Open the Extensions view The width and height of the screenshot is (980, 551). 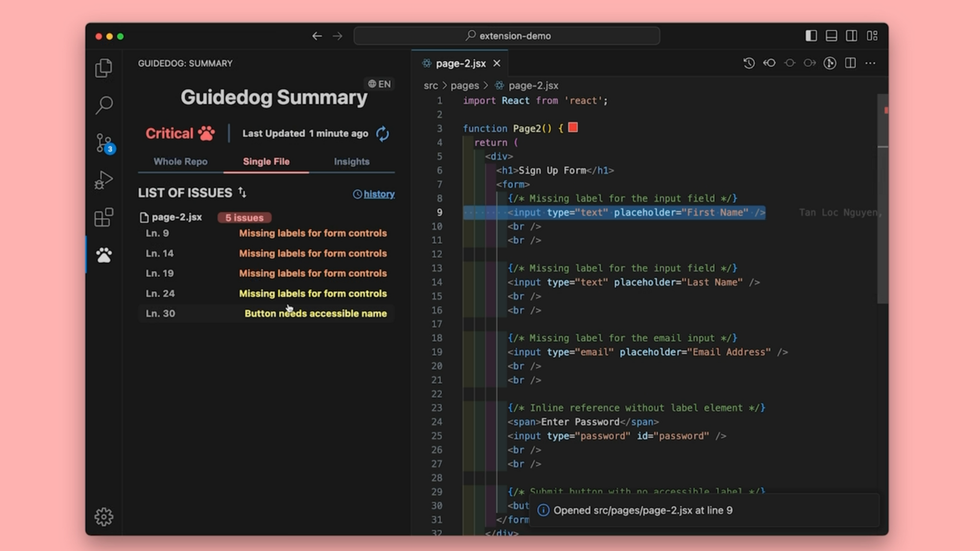tap(104, 217)
